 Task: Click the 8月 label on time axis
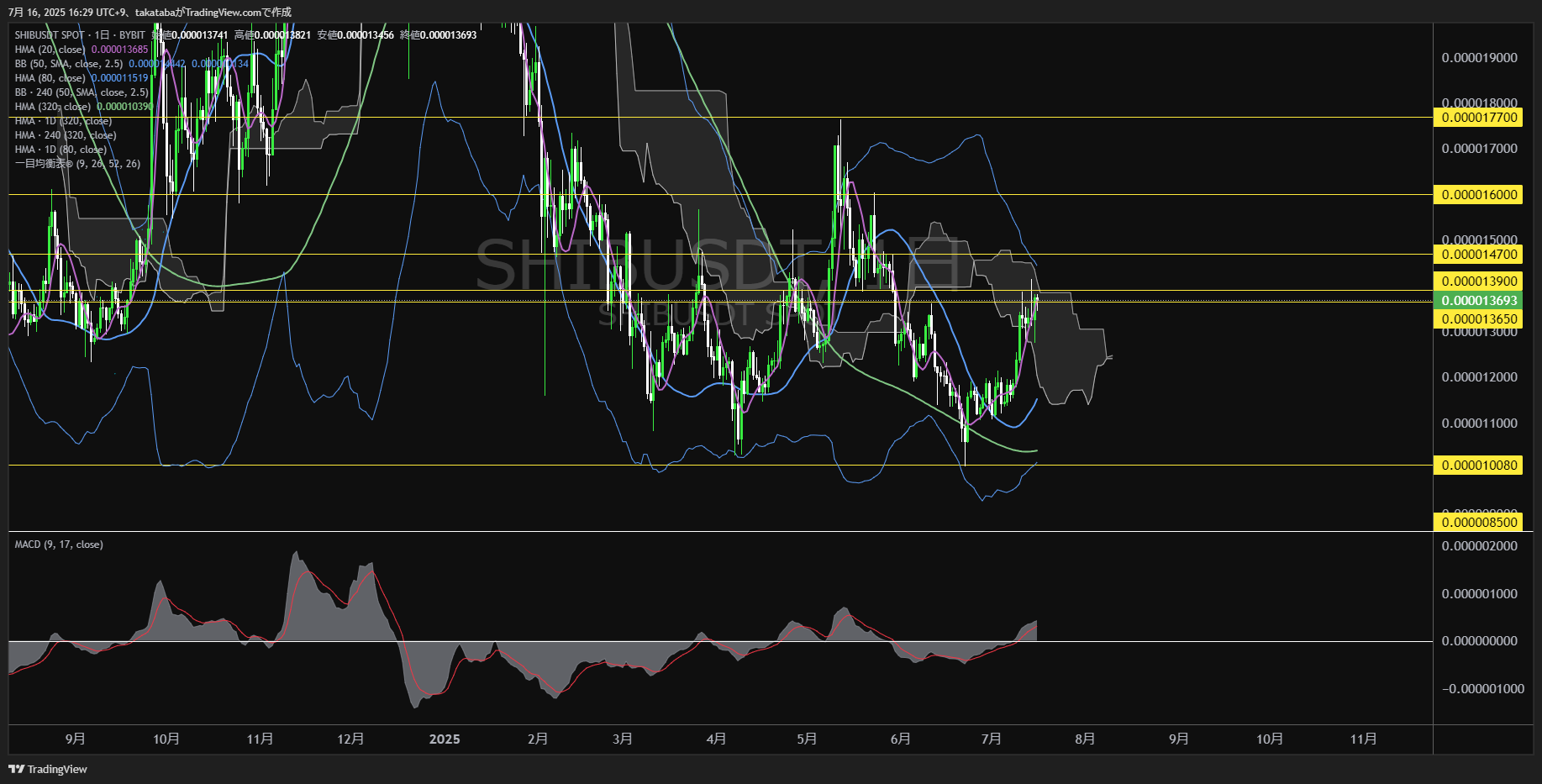tap(1085, 739)
